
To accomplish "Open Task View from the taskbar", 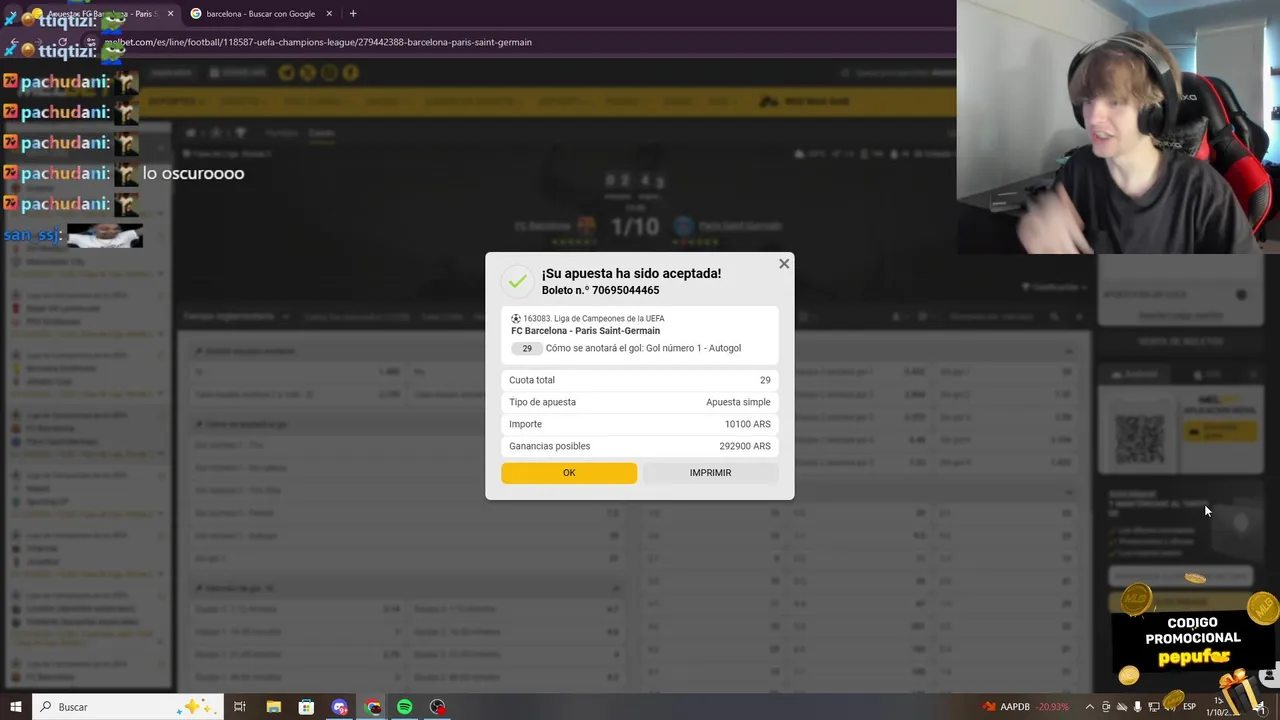I will click(240, 707).
